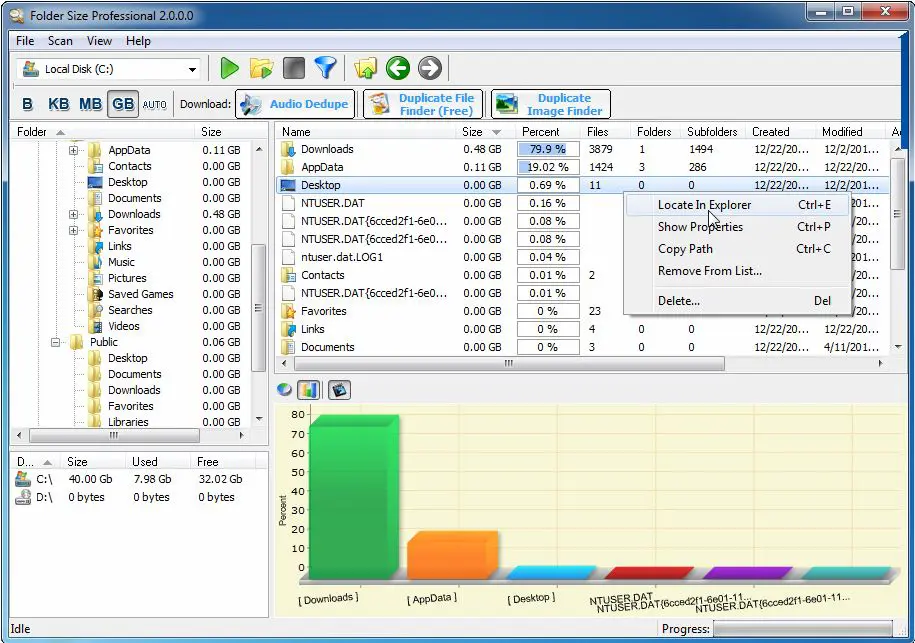Open the blue funnel filter tool
The width and height of the screenshot is (915, 643).
point(325,68)
